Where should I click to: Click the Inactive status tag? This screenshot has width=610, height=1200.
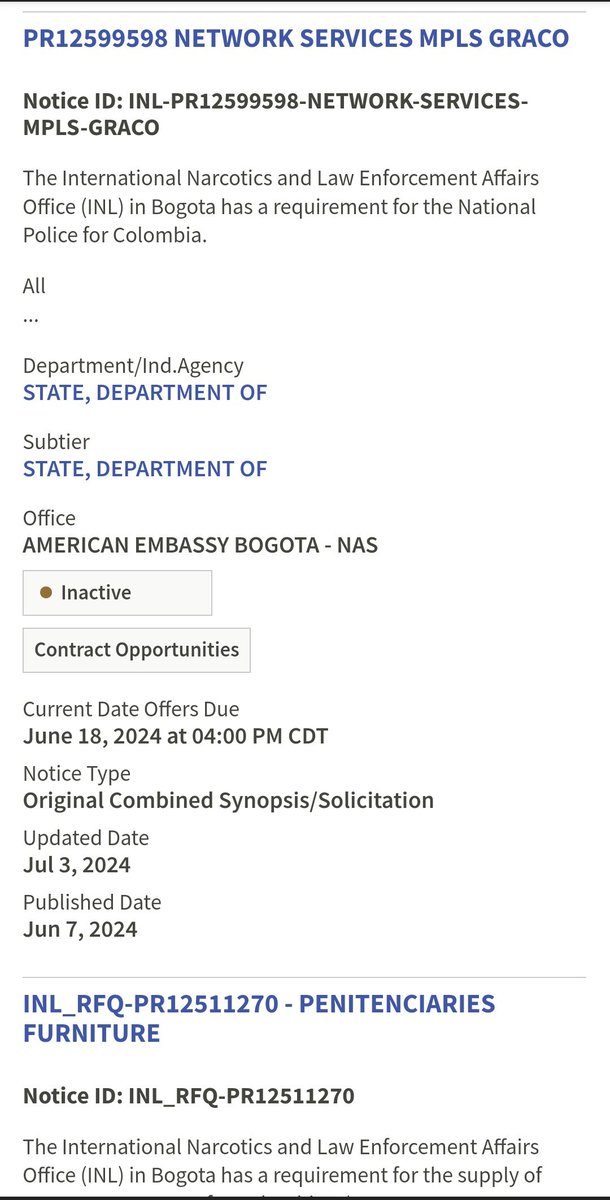click(x=117, y=593)
